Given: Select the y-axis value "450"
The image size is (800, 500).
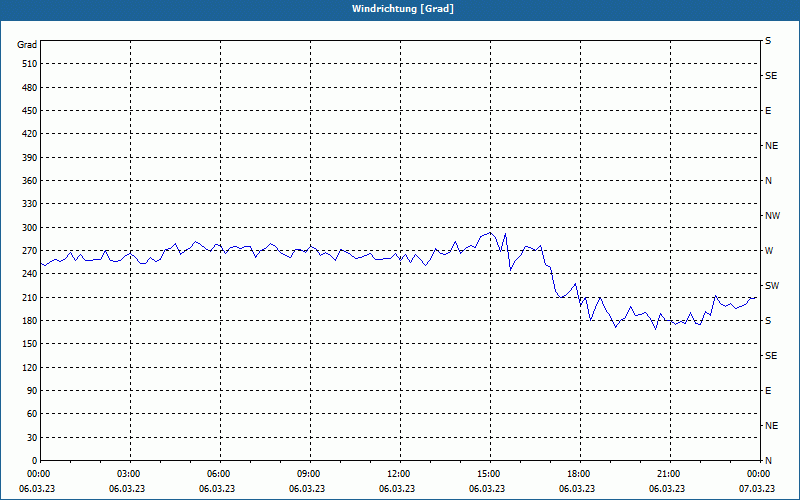Looking at the screenshot, I should click(30, 111).
